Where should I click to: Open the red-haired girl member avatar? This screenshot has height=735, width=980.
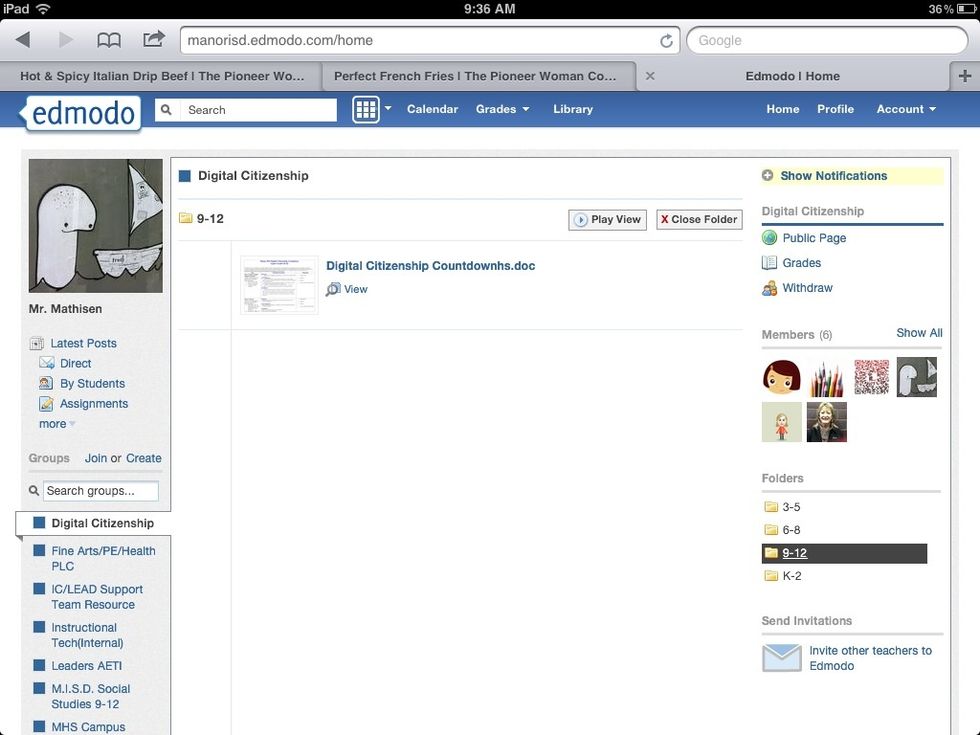(x=781, y=378)
